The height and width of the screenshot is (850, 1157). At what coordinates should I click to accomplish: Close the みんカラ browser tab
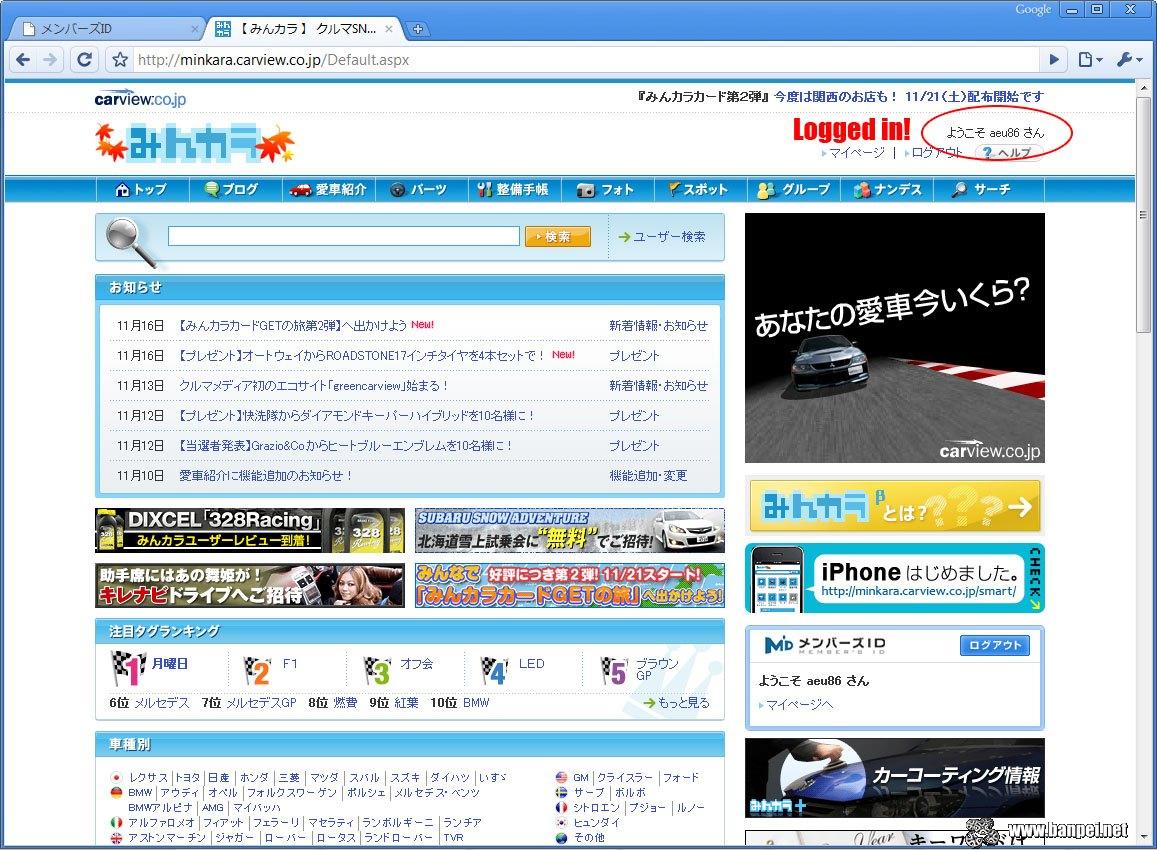point(389,29)
